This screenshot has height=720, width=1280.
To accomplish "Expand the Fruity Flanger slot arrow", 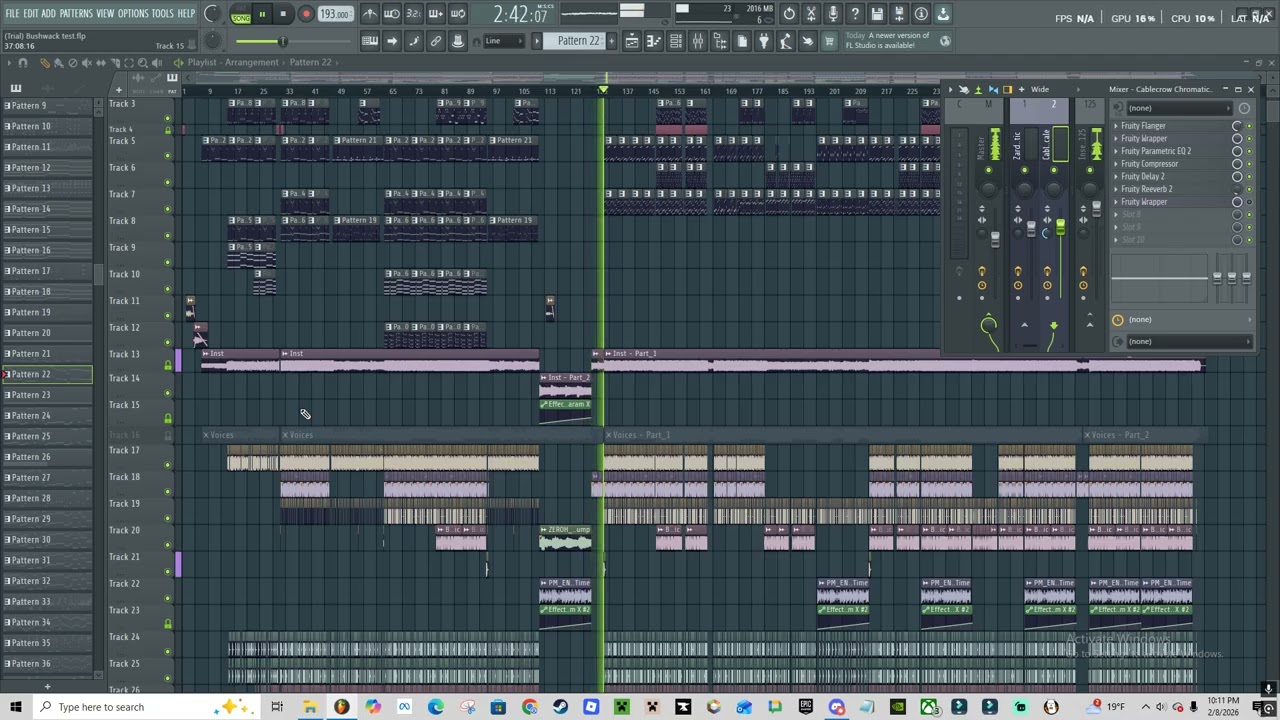I will coord(1116,126).
